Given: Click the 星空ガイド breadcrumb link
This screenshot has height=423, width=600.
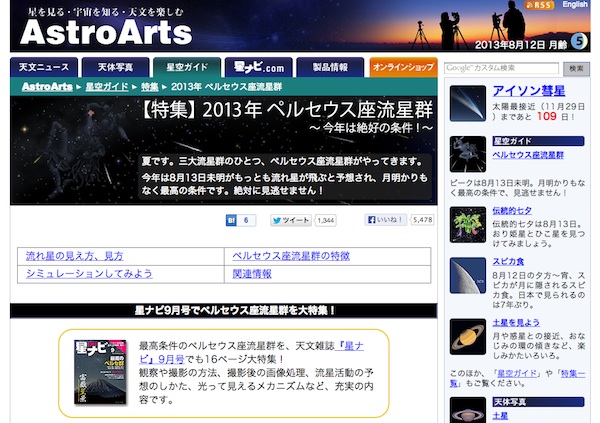Looking at the screenshot, I should point(106,88).
